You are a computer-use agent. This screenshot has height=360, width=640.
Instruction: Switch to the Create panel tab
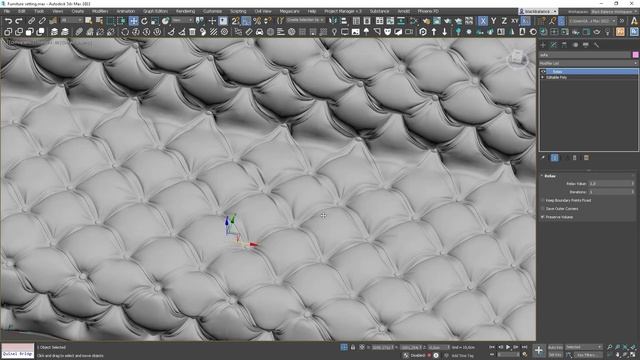pos(543,45)
